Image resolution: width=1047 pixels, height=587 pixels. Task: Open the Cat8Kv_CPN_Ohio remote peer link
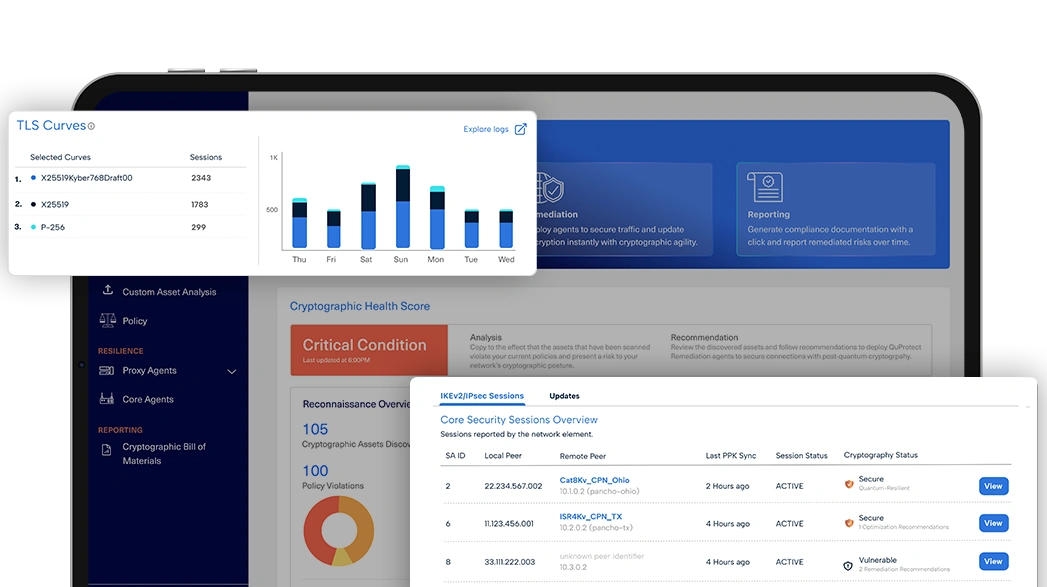click(x=594, y=480)
